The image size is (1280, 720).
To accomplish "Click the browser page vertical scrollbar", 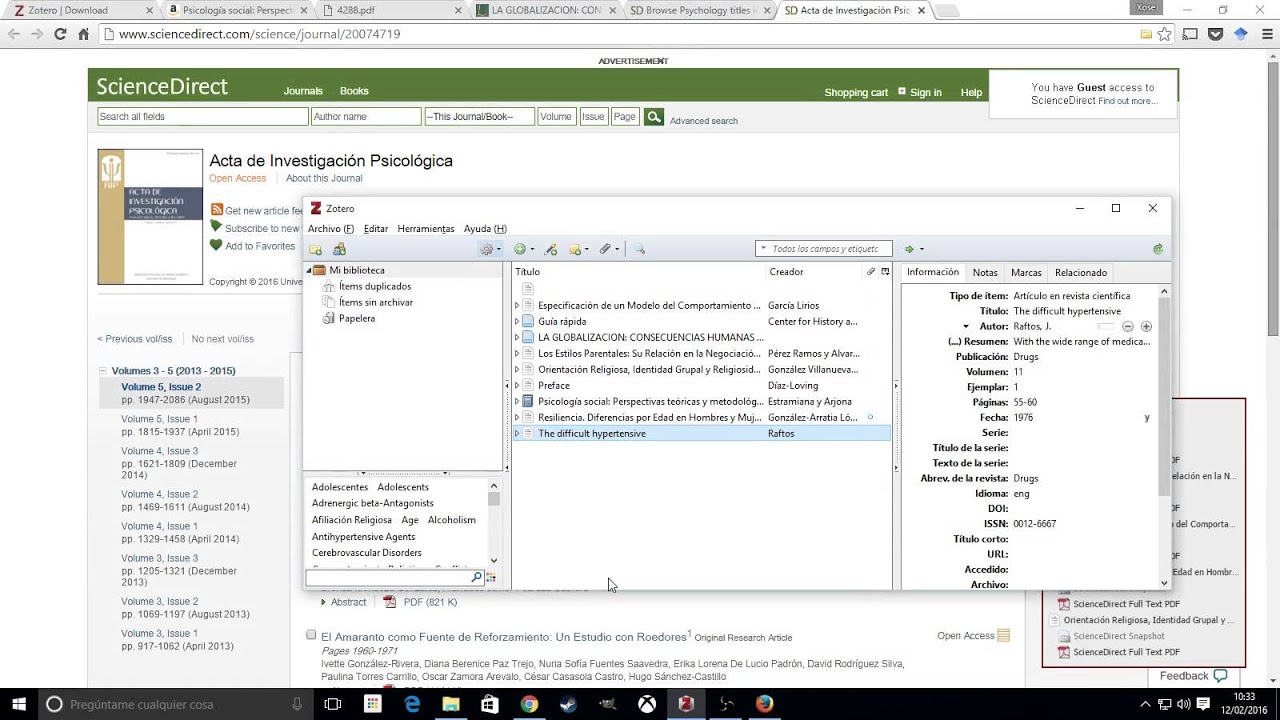I will 1272,370.
